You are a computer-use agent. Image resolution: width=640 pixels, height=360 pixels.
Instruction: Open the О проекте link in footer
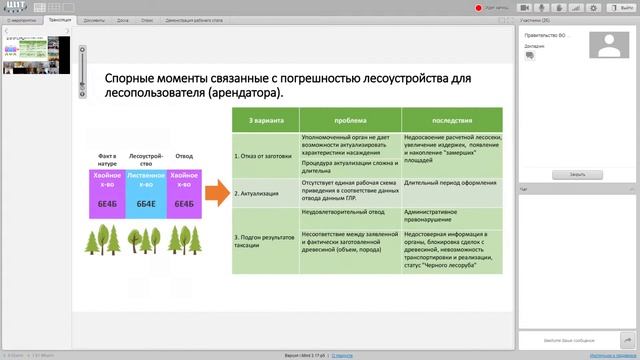click(x=342, y=356)
